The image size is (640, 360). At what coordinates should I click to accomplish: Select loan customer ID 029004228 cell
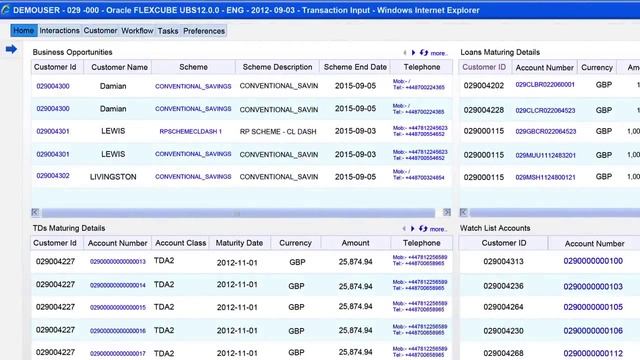[x=484, y=110]
